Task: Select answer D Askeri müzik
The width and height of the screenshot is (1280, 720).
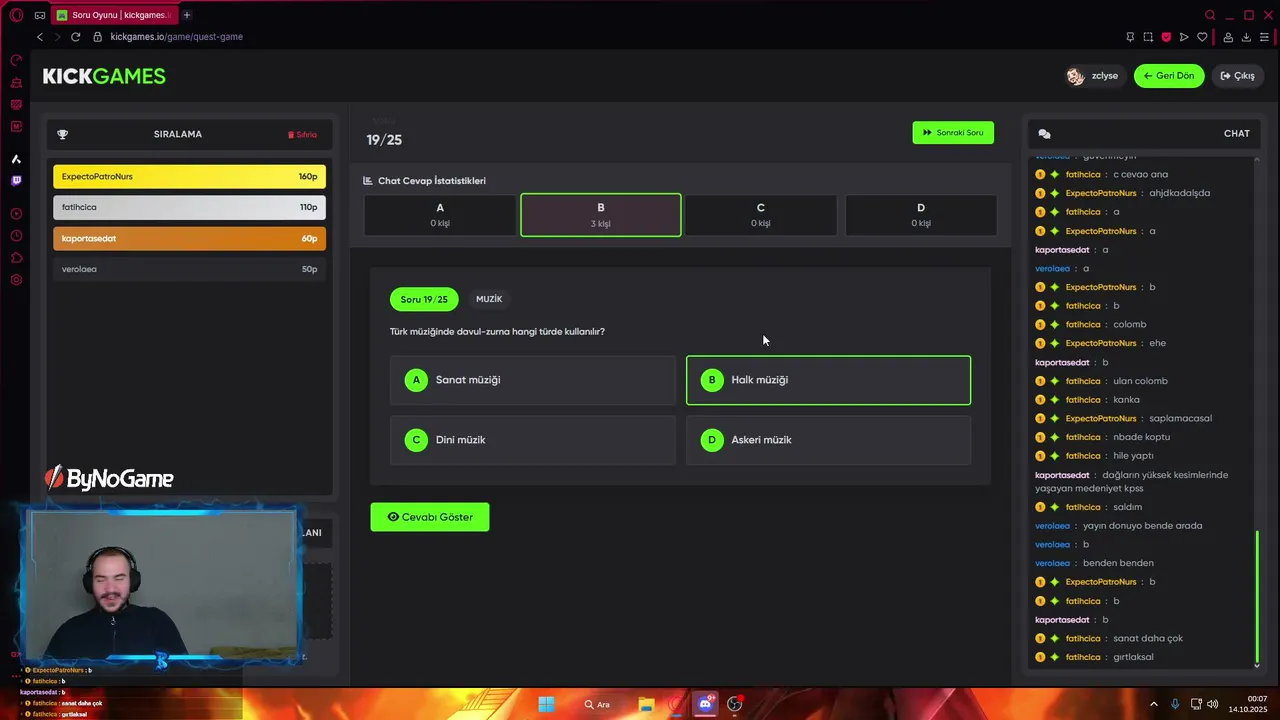Action: 828,440
